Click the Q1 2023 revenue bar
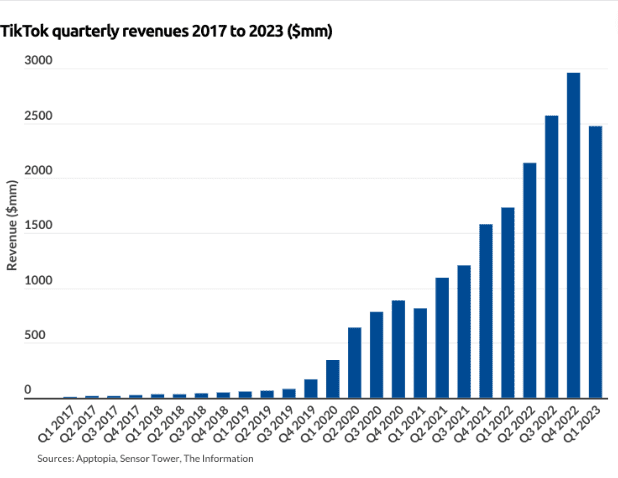The width and height of the screenshot is (618, 478). coord(596,262)
